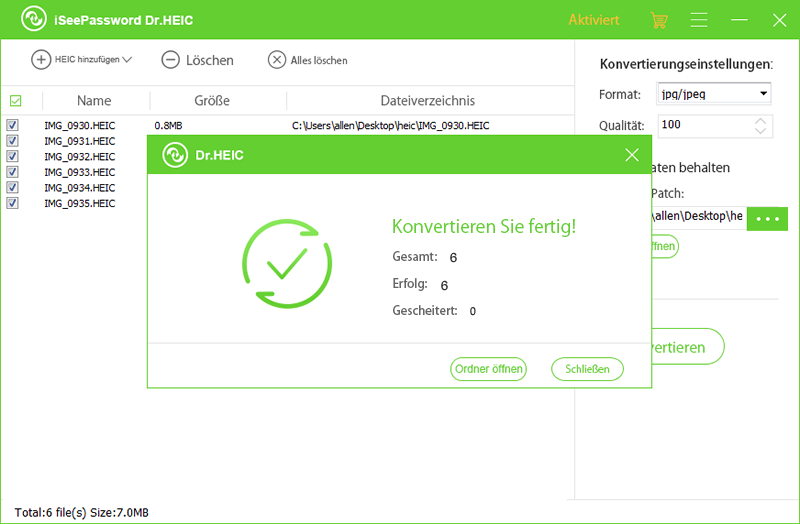Uncheck IMG_0934.HEIC checkbox
The height and width of the screenshot is (524, 800).
pos(12,187)
